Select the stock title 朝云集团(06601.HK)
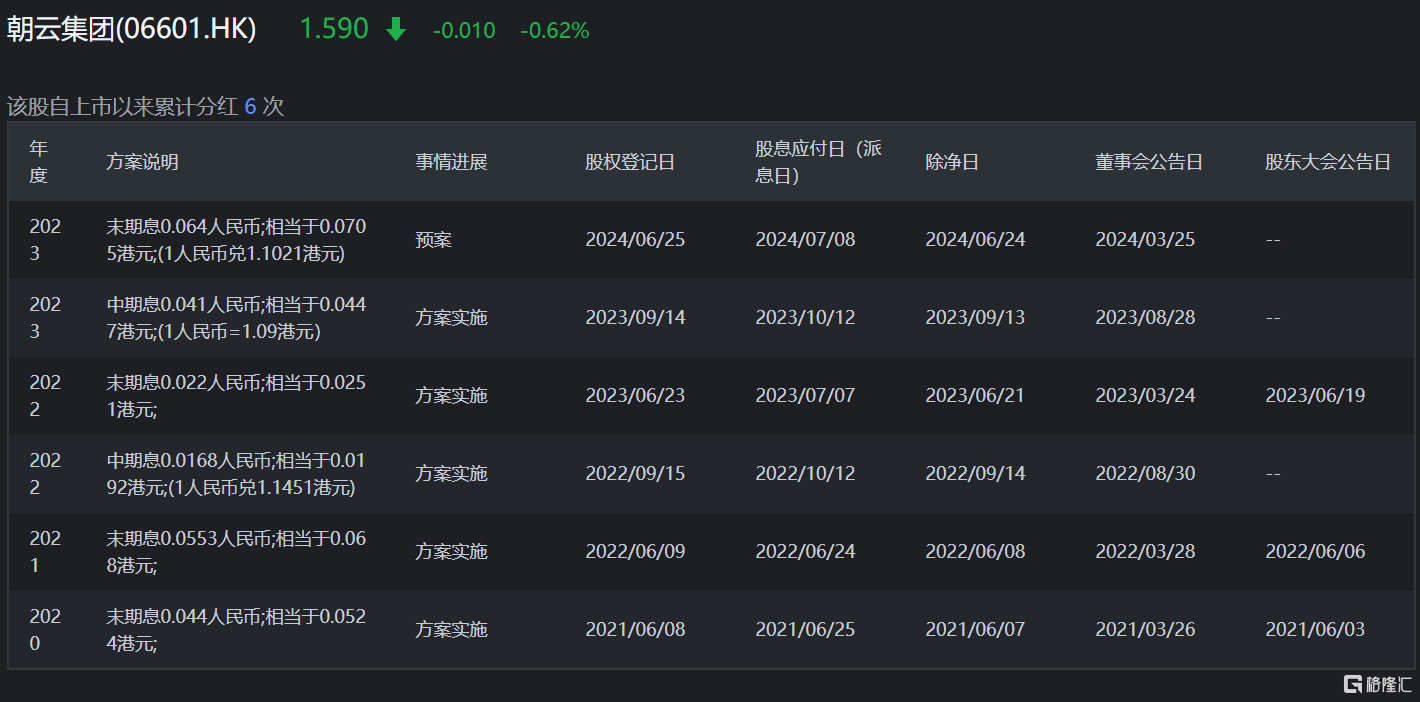Viewport: 1420px width, 702px height. 131,29
